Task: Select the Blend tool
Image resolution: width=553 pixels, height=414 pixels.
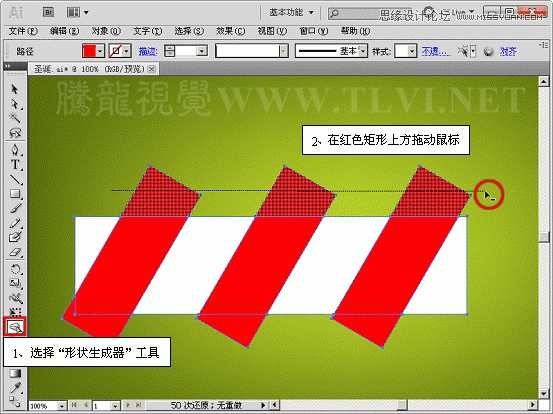Action: click(15, 401)
